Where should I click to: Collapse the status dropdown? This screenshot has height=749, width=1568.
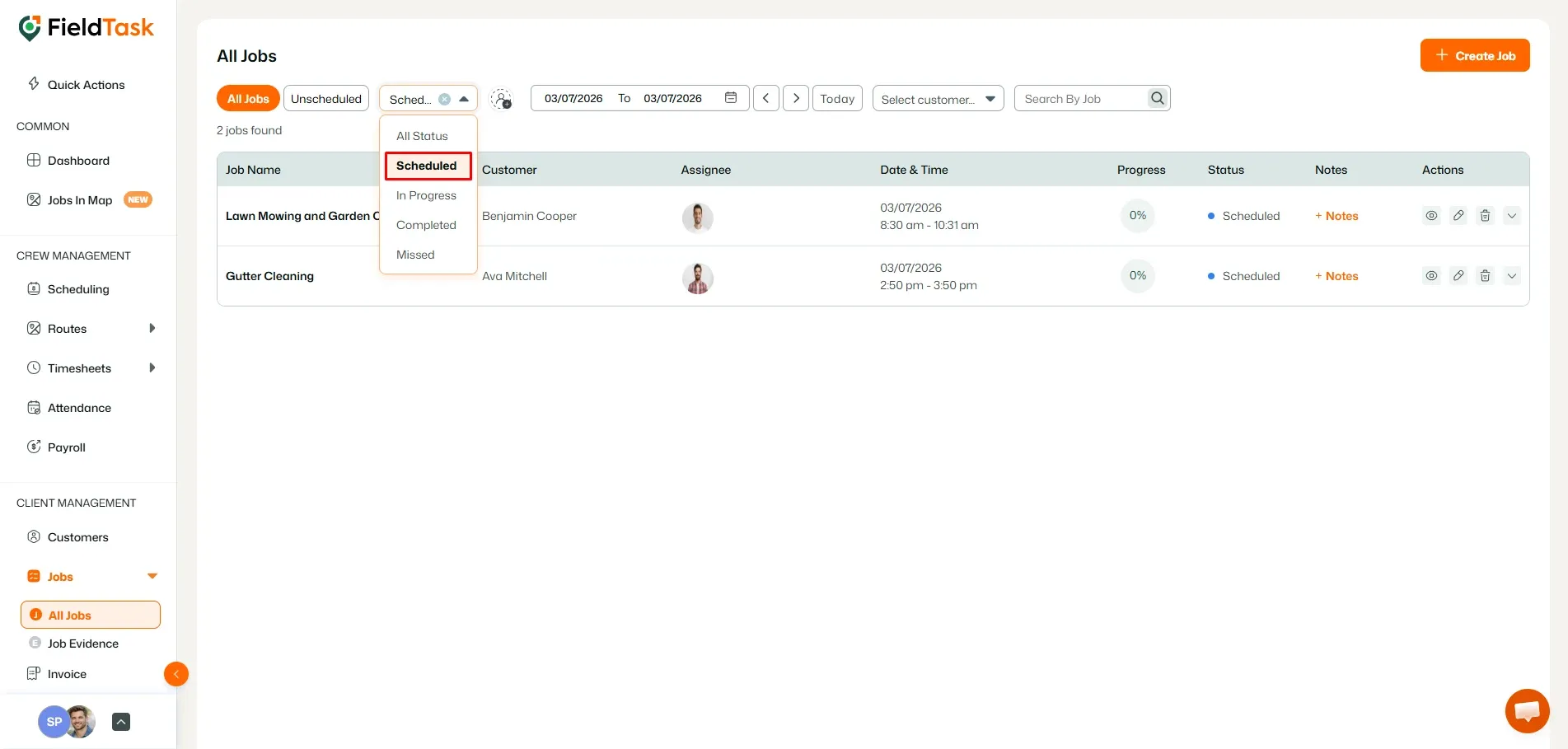click(x=464, y=99)
